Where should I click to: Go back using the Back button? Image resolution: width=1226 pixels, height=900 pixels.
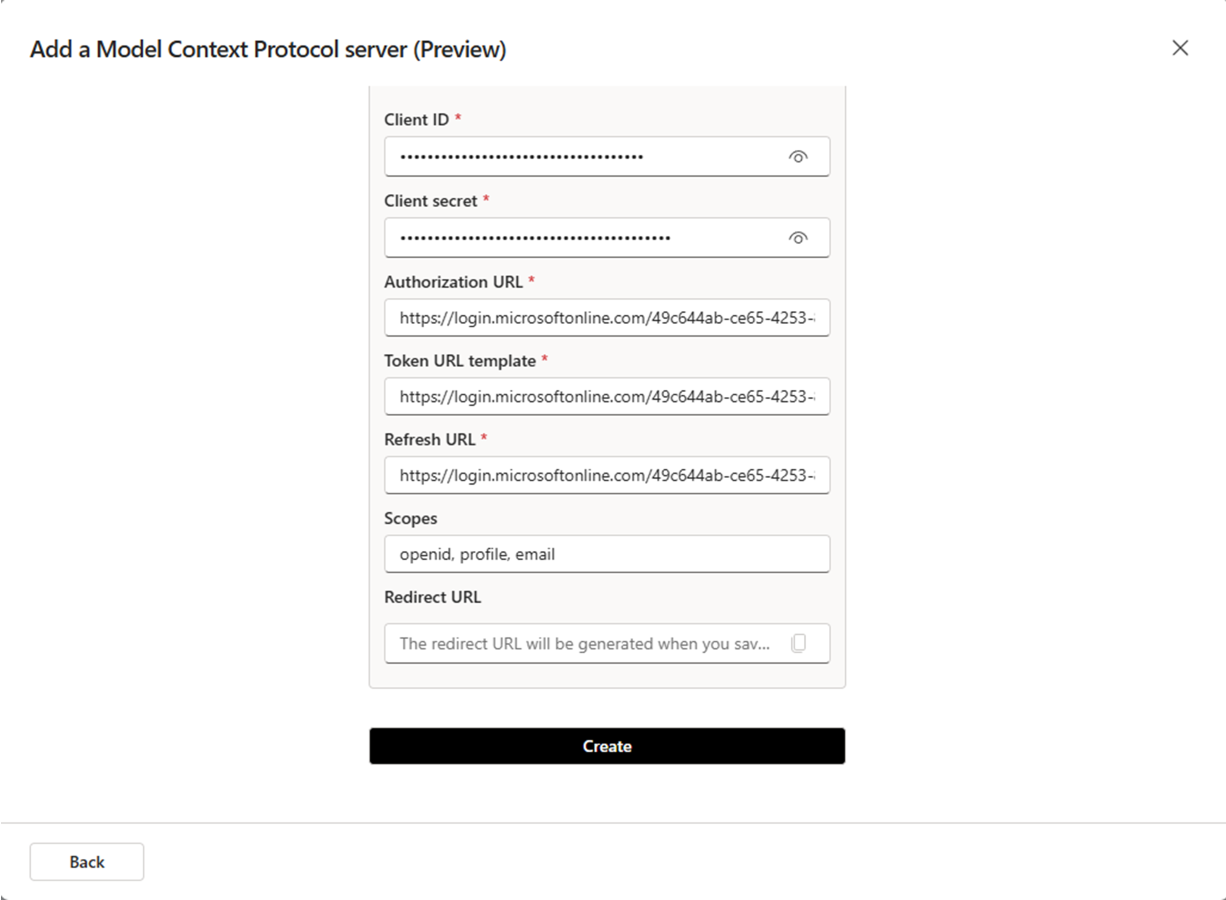click(86, 861)
